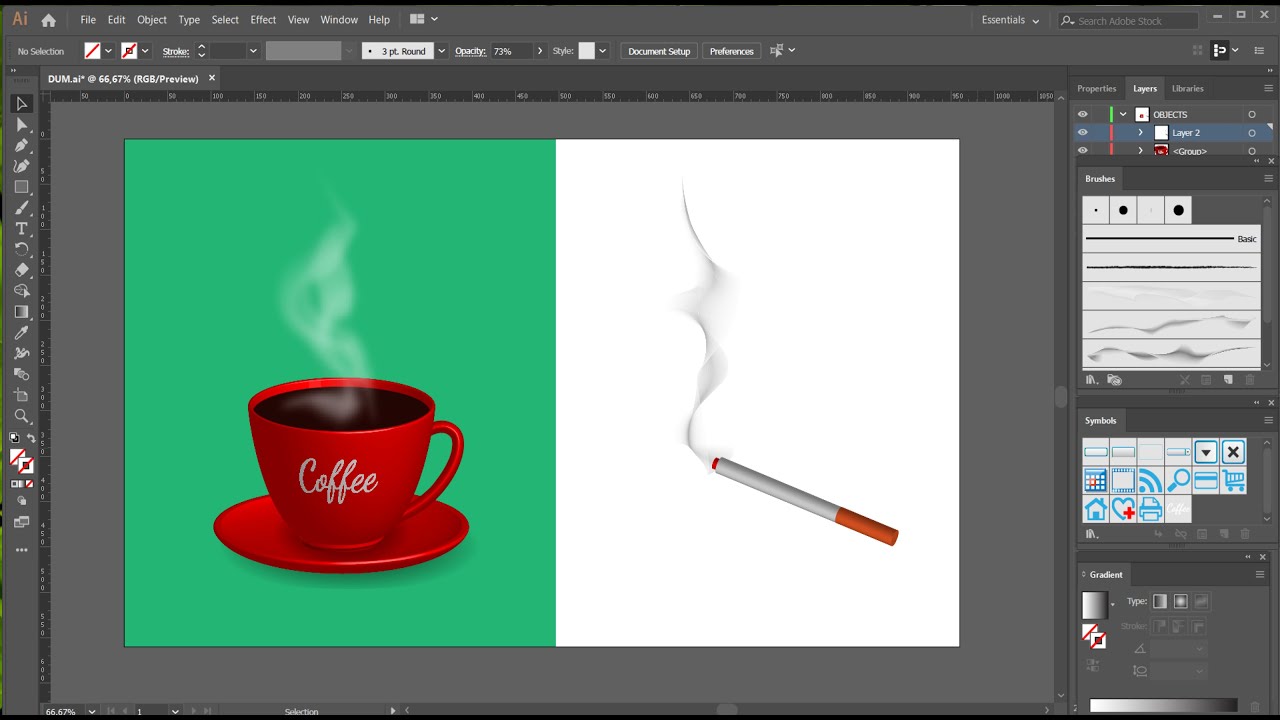Screen dimensions: 1280x720
Task: Click target circle of OBJECTS layer
Action: [x=1251, y=114]
